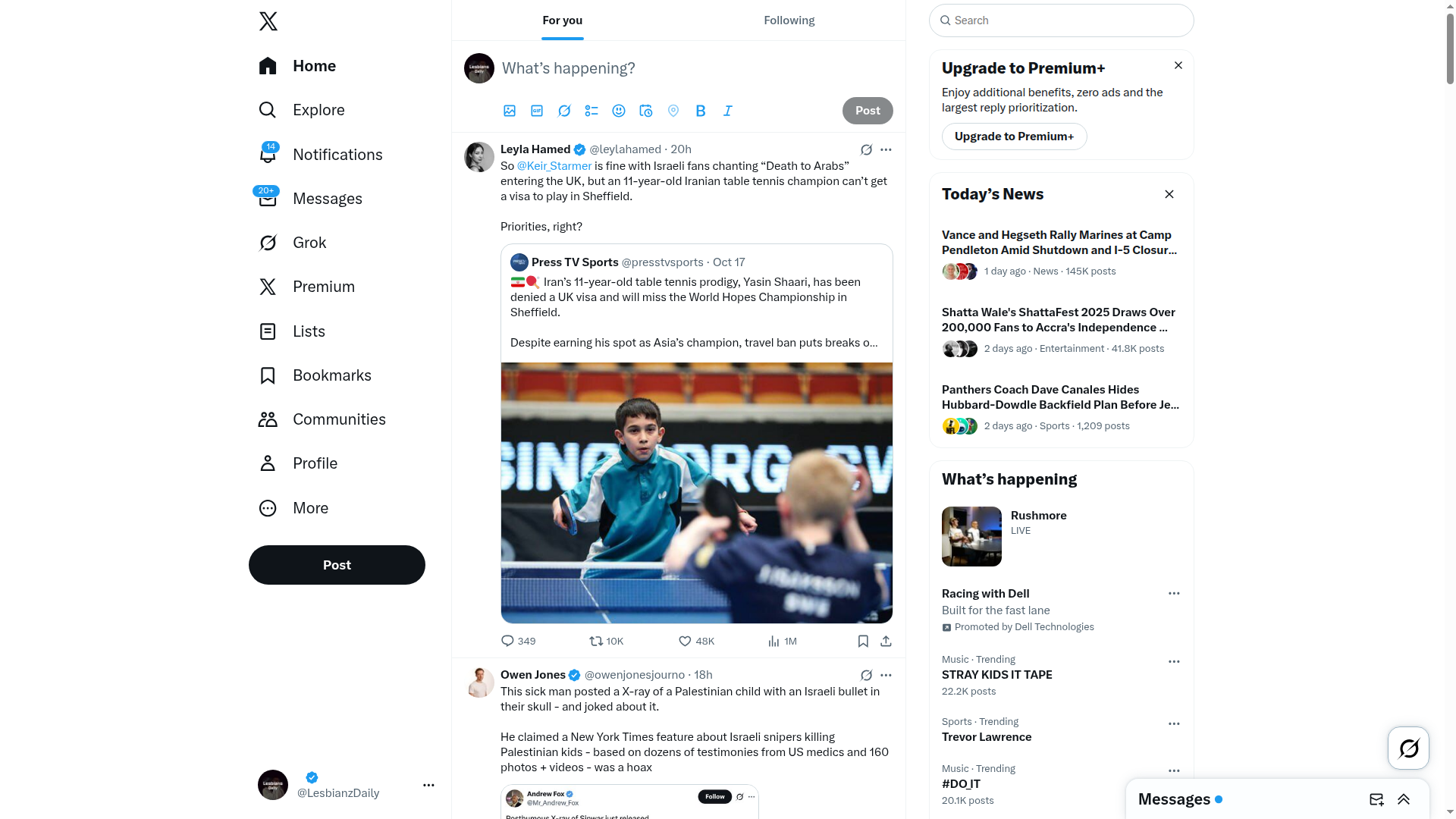Apply bold formatting in composer

point(701,111)
